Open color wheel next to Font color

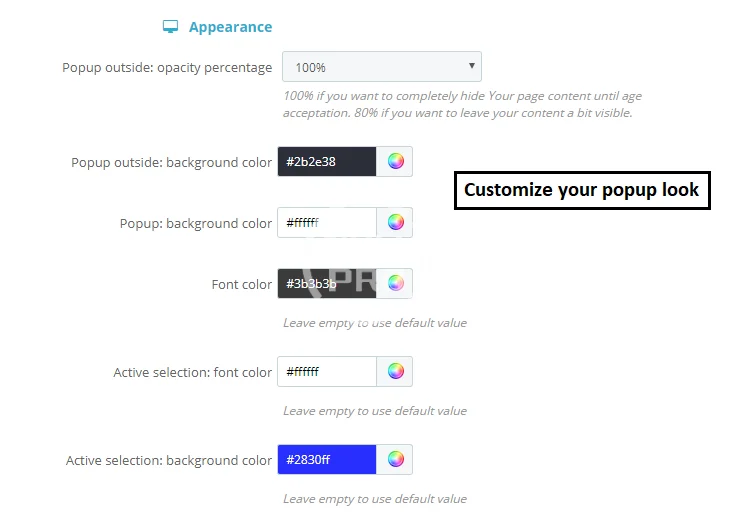pos(395,284)
